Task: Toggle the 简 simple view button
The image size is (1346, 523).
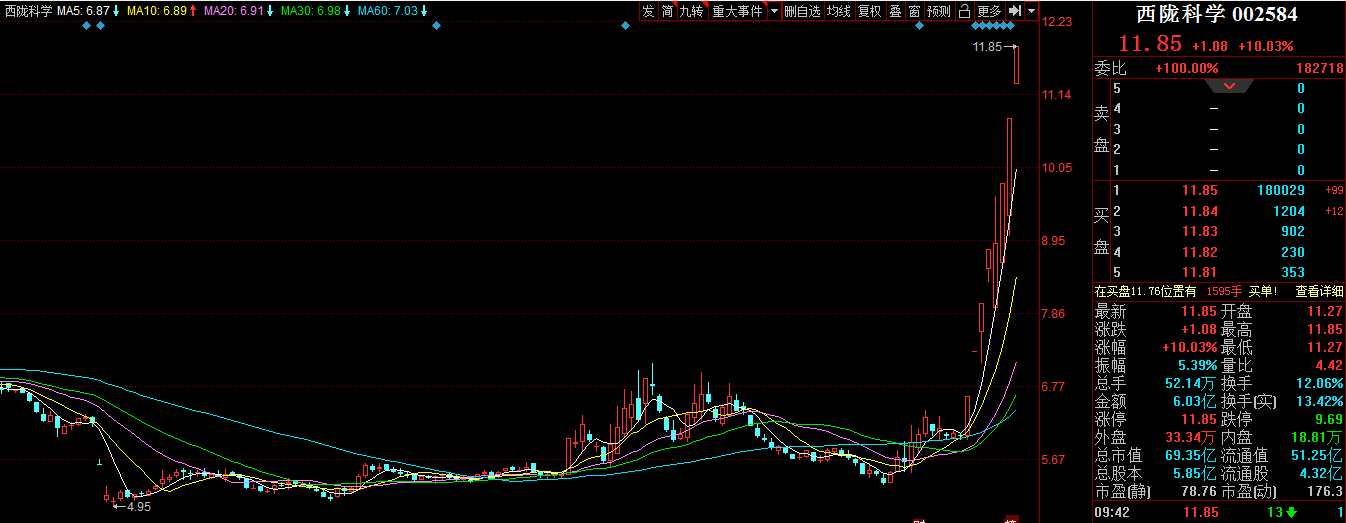Action: pos(669,11)
